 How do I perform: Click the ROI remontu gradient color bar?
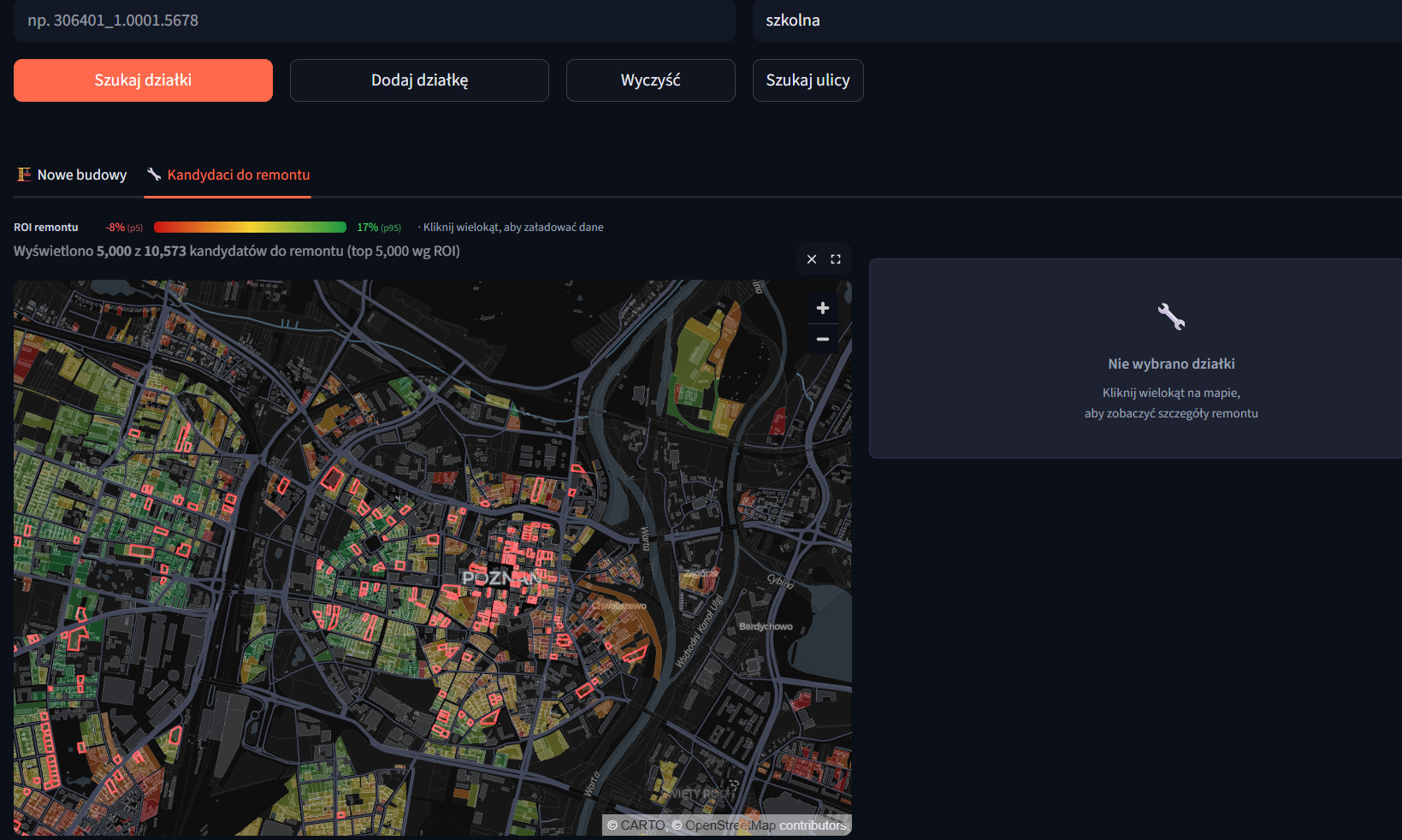[x=250, y=228]
